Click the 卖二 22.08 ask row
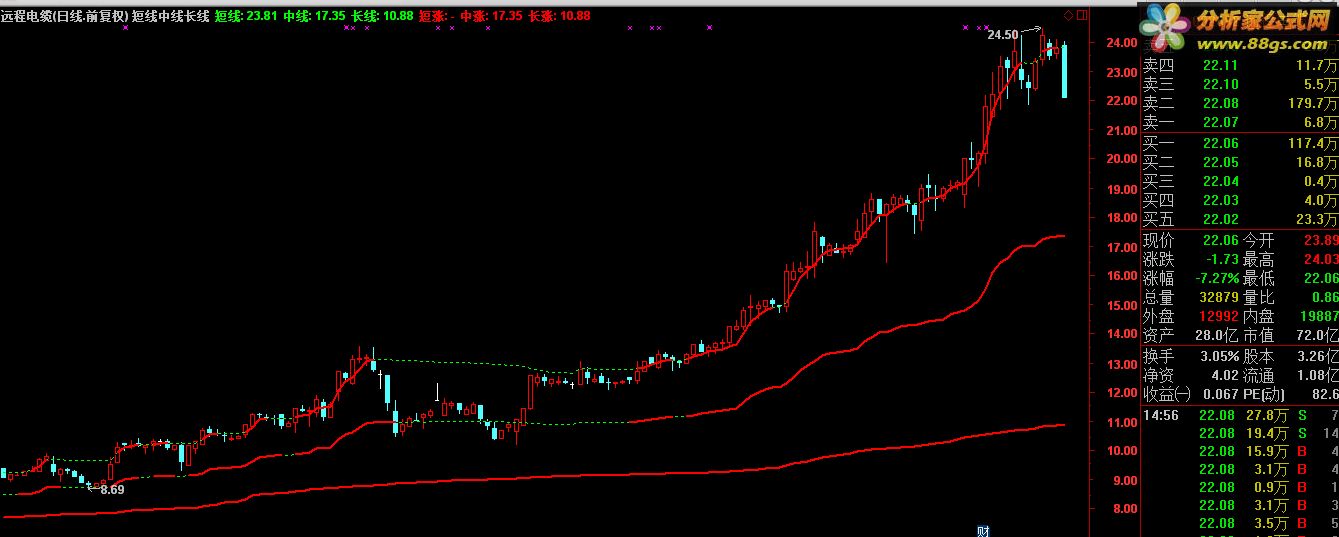Viewport: 1339px width, 537px height. [x=1240, y=103]
